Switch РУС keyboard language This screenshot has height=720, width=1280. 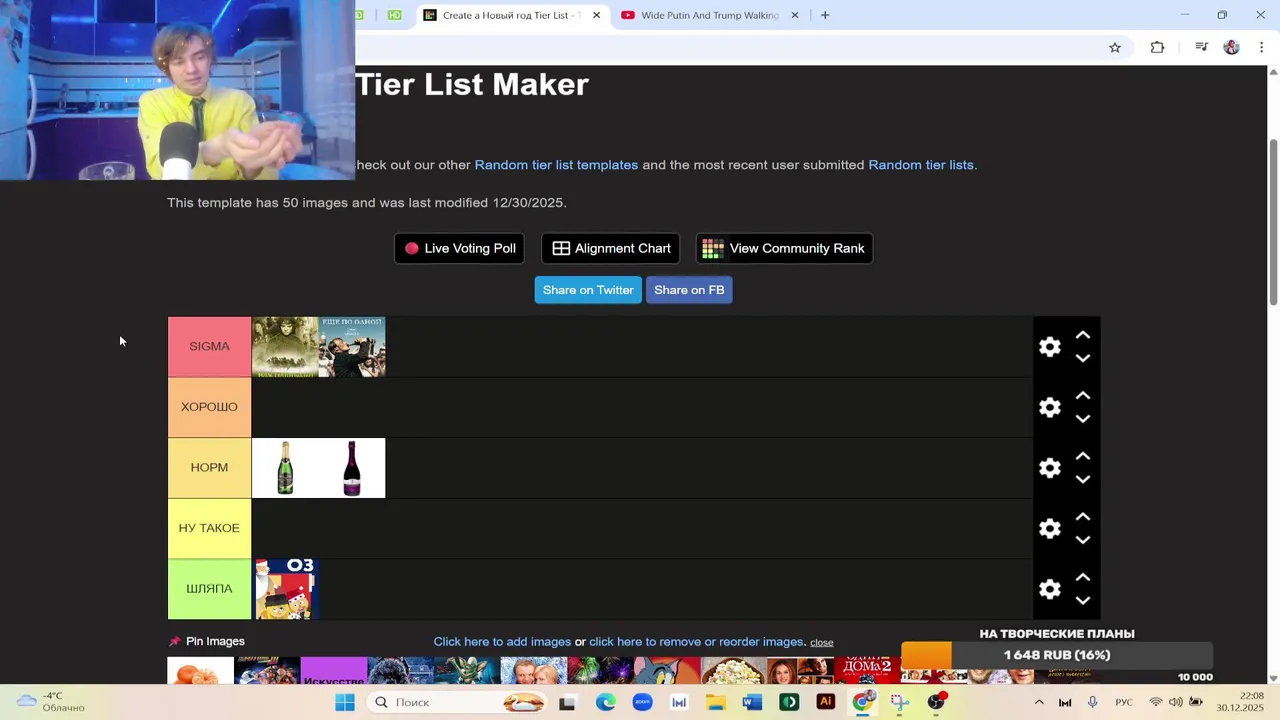pyautogui.click(x=1124, y=702)
